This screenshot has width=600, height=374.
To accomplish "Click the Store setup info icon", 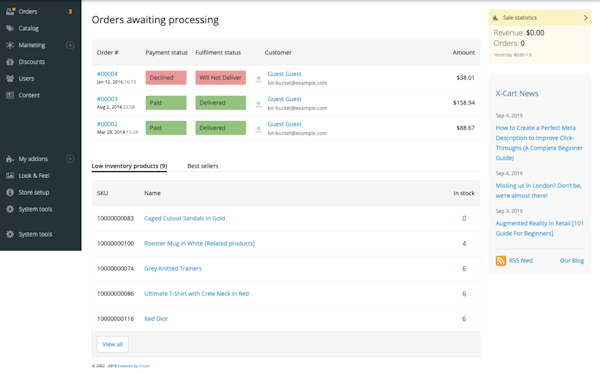I will [x=10, y=192].
